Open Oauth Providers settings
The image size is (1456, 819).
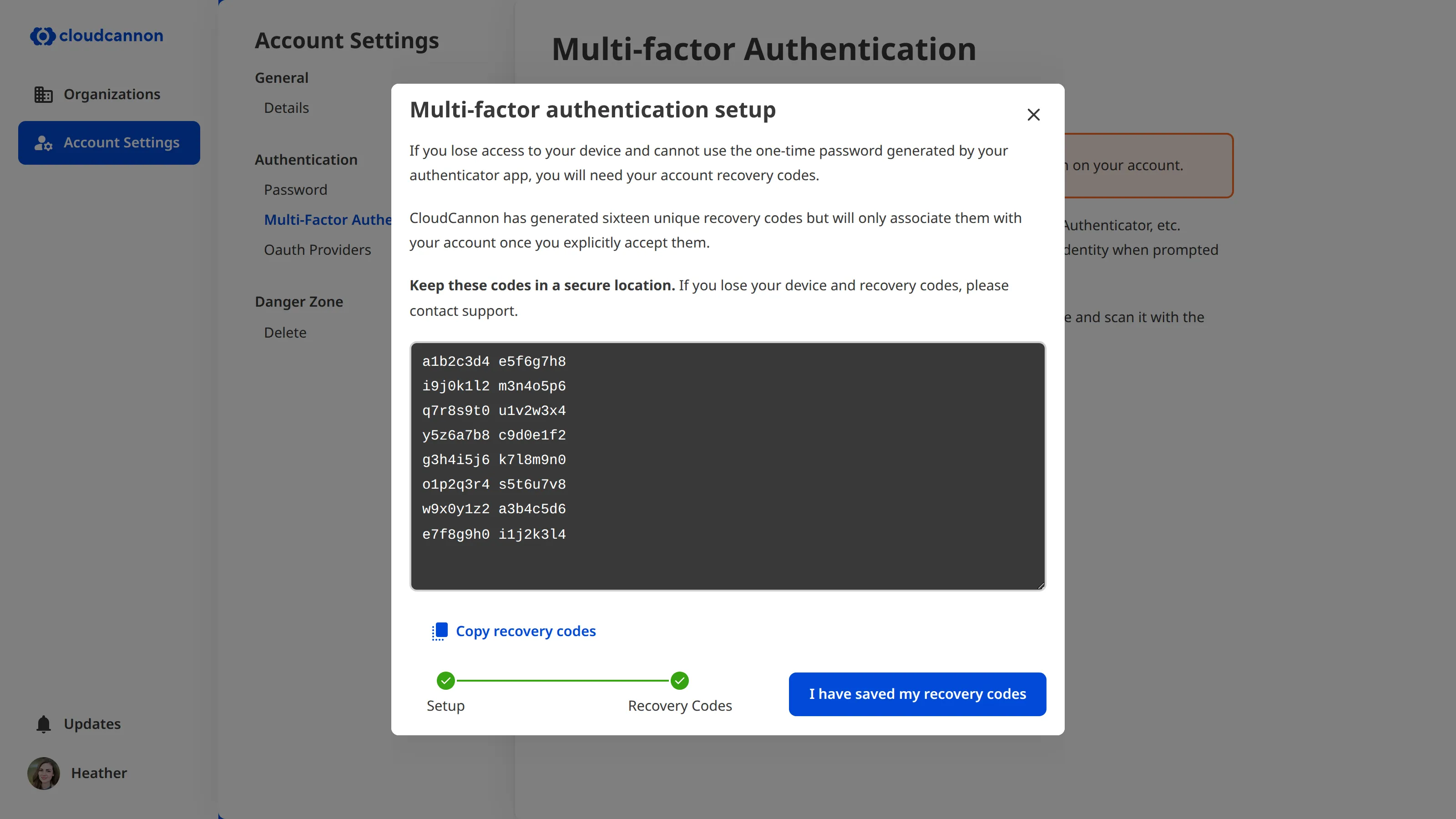pos(318,249)
